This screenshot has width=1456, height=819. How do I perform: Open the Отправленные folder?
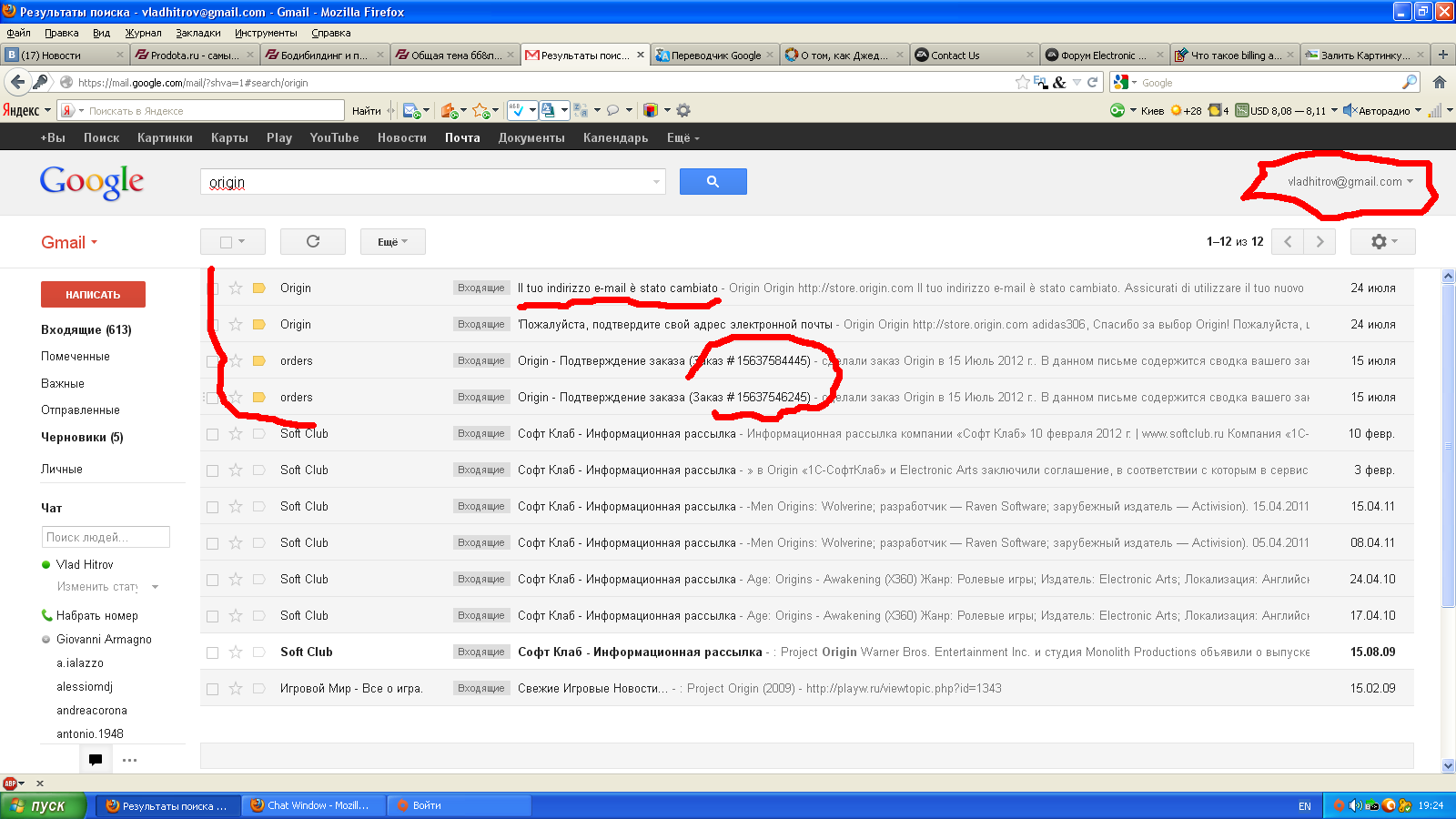[80, 410]
